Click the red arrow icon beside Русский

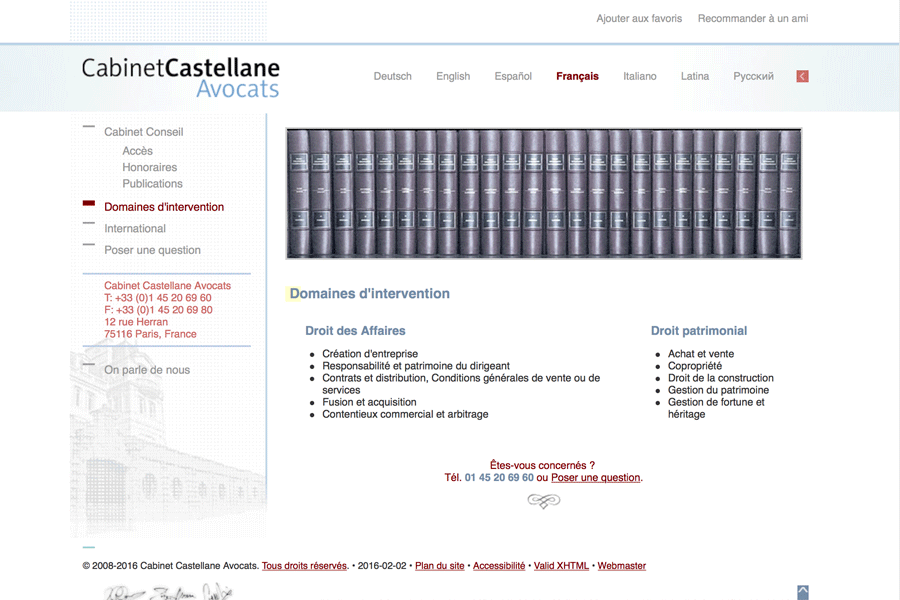click(802, 76)
